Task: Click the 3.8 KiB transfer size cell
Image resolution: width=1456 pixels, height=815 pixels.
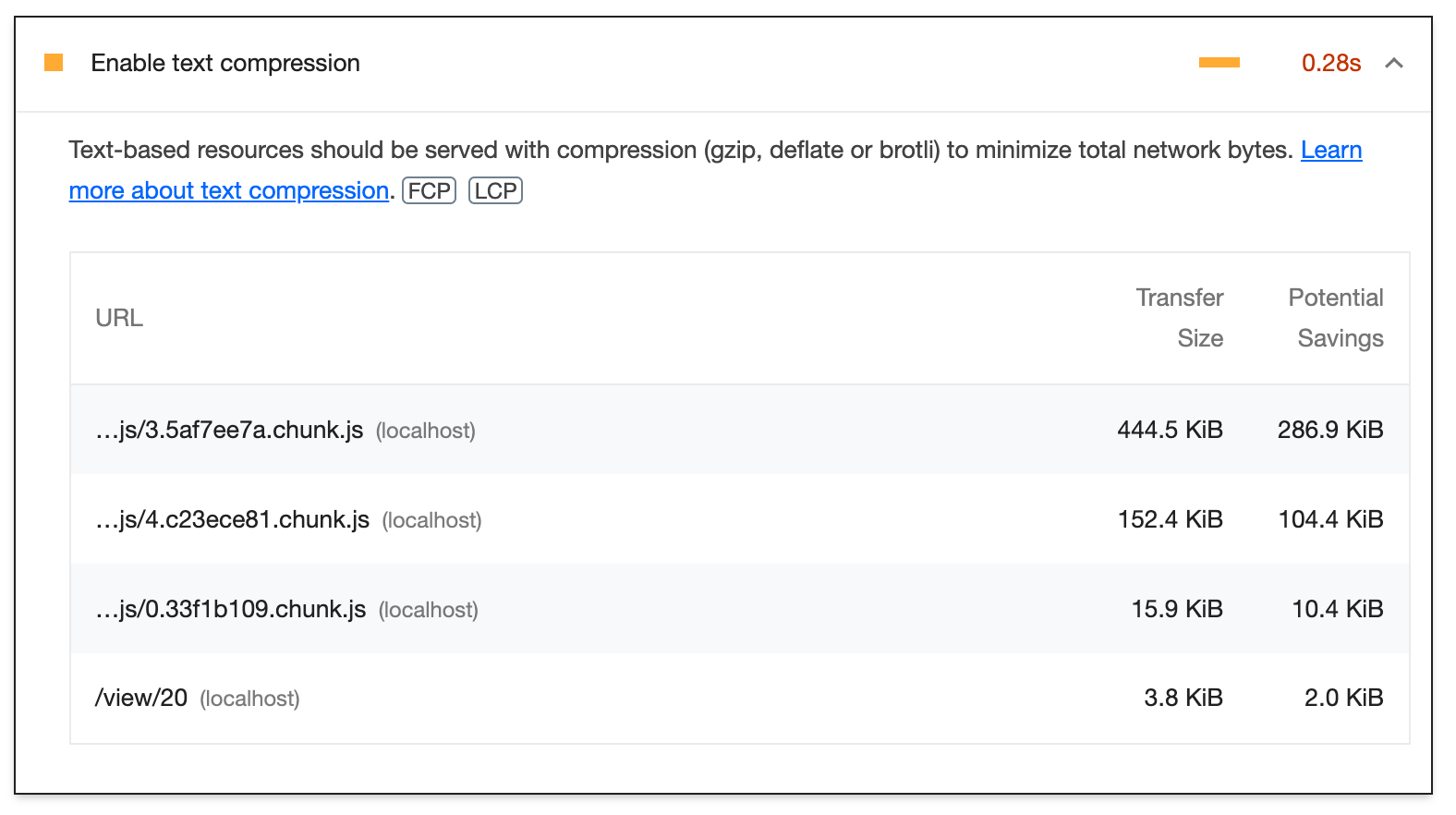Action: coord(1183,699)
